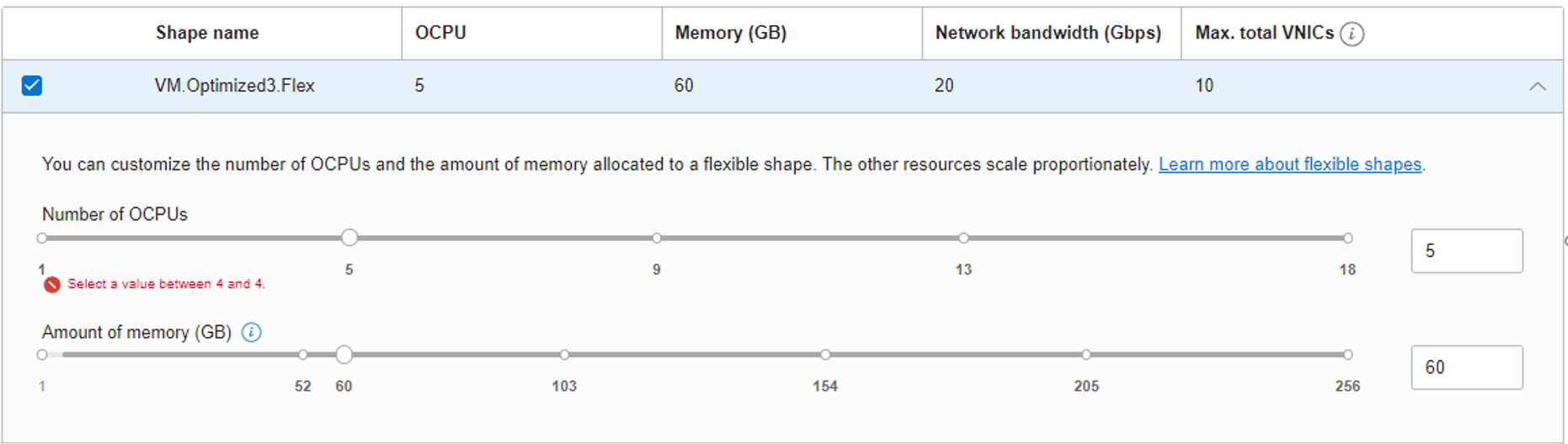This screenshot has width=1568, height=444.
Task: Set OCPU slider to minimum 1 mark
Action: (x=42, y=238)
